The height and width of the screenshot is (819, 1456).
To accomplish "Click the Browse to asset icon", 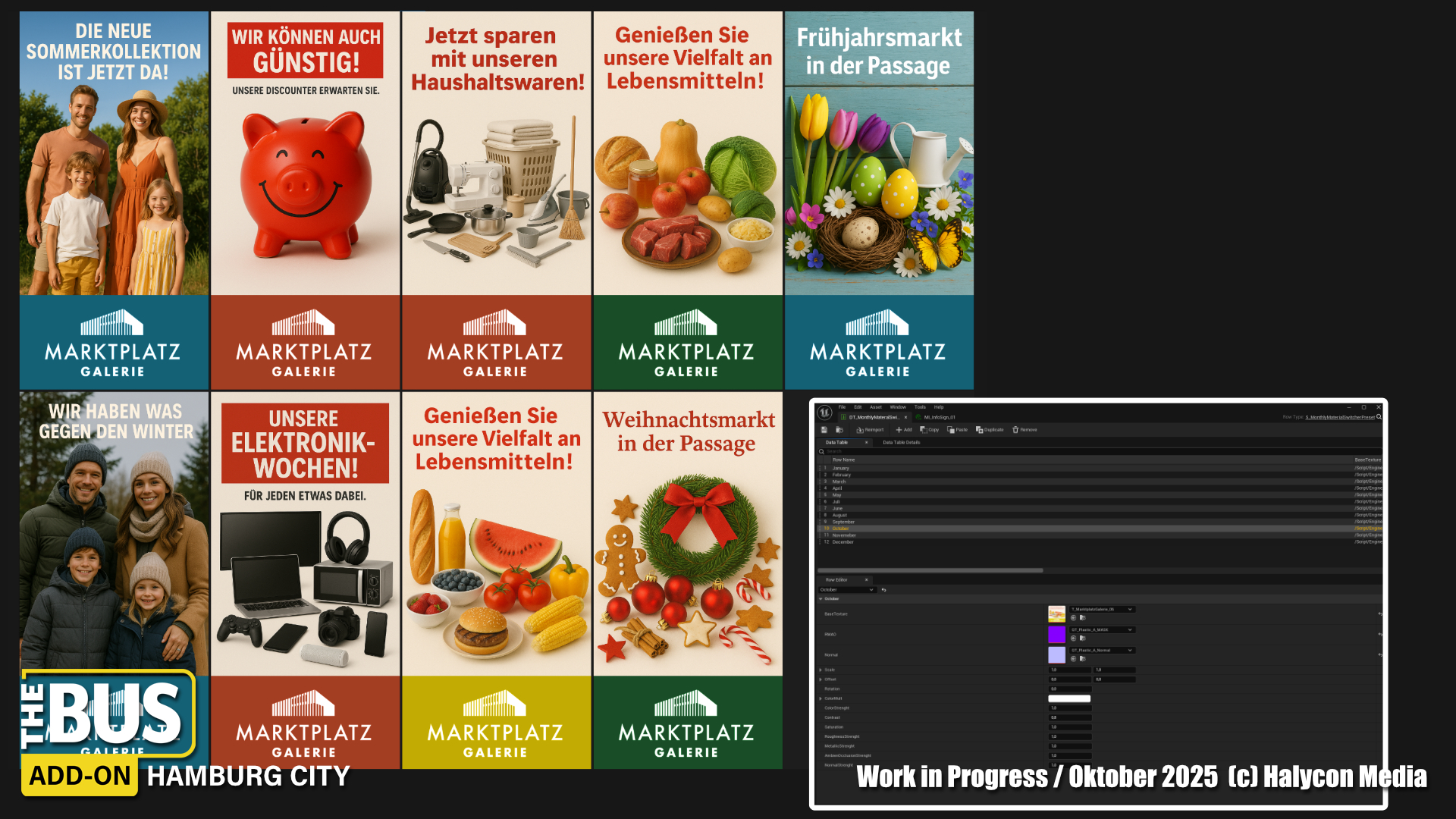I will tap(839, 430).
